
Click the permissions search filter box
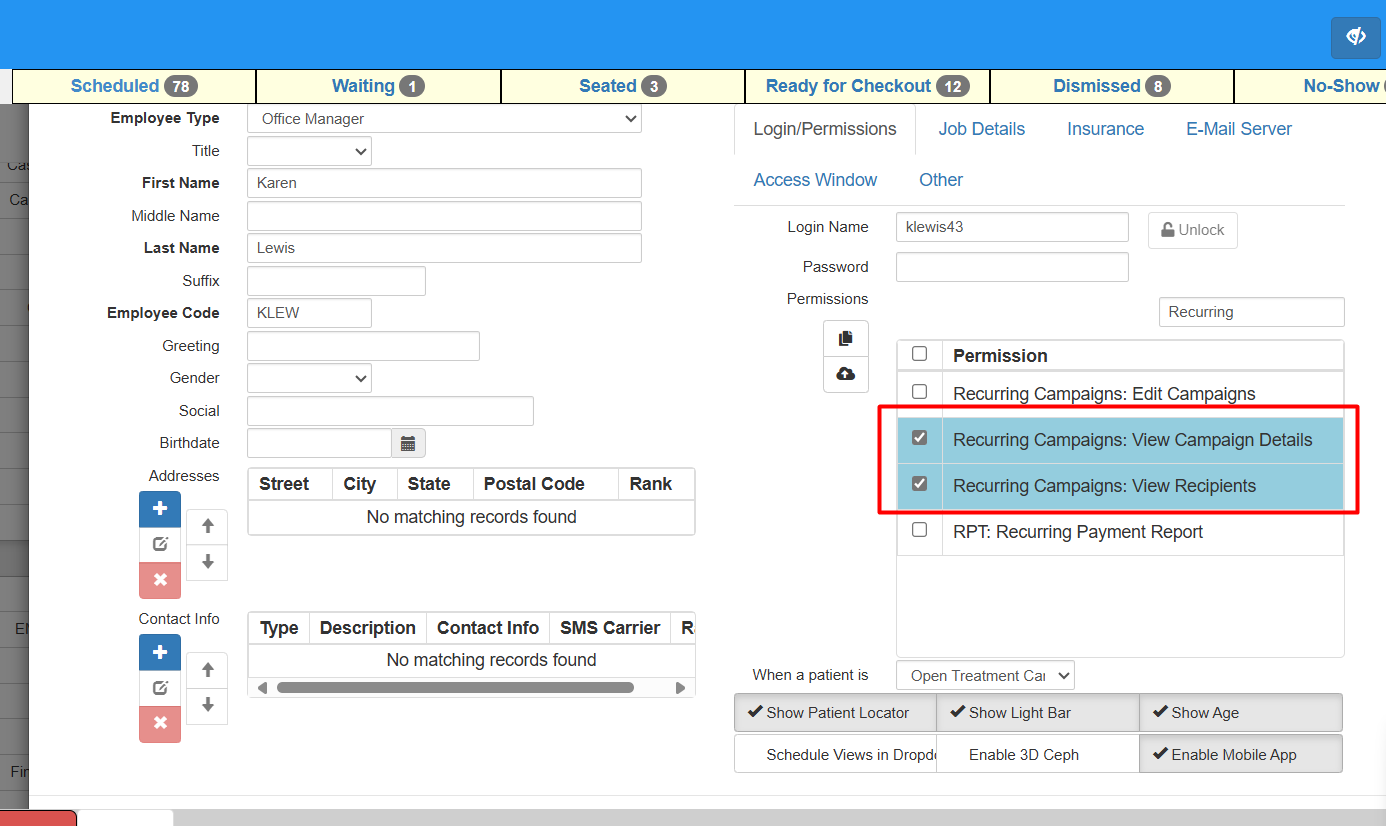click(x=1251, y=312)
